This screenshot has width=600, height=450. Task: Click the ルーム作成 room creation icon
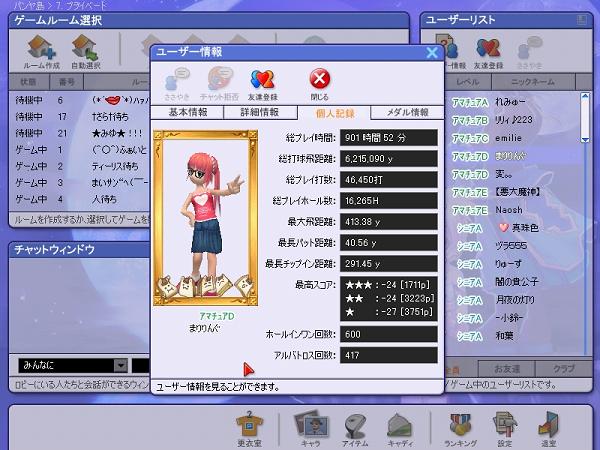pyautogui.click(x=41, y=52)
